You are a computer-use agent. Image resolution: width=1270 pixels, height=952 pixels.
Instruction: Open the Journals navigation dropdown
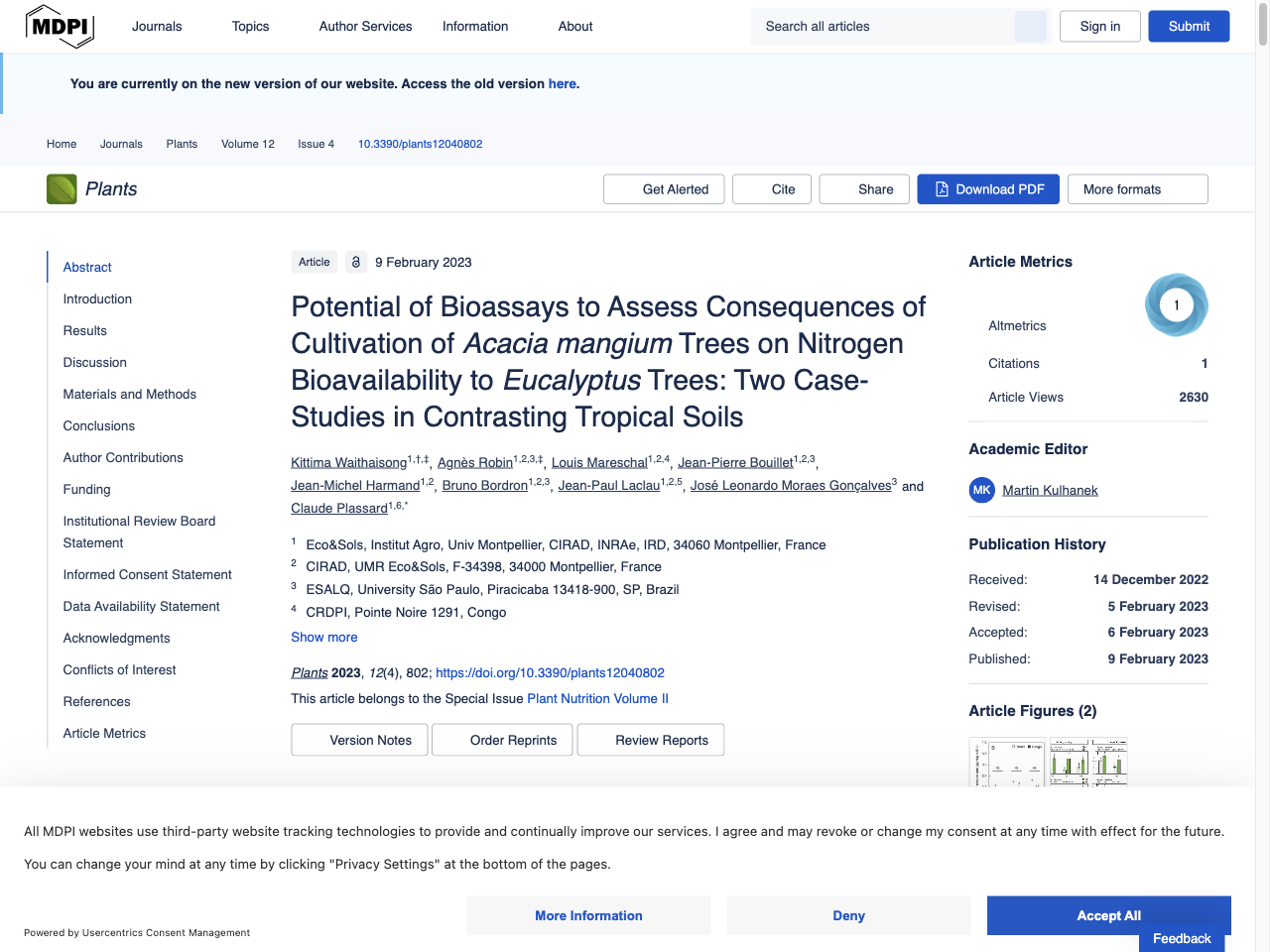coord(157,26)
